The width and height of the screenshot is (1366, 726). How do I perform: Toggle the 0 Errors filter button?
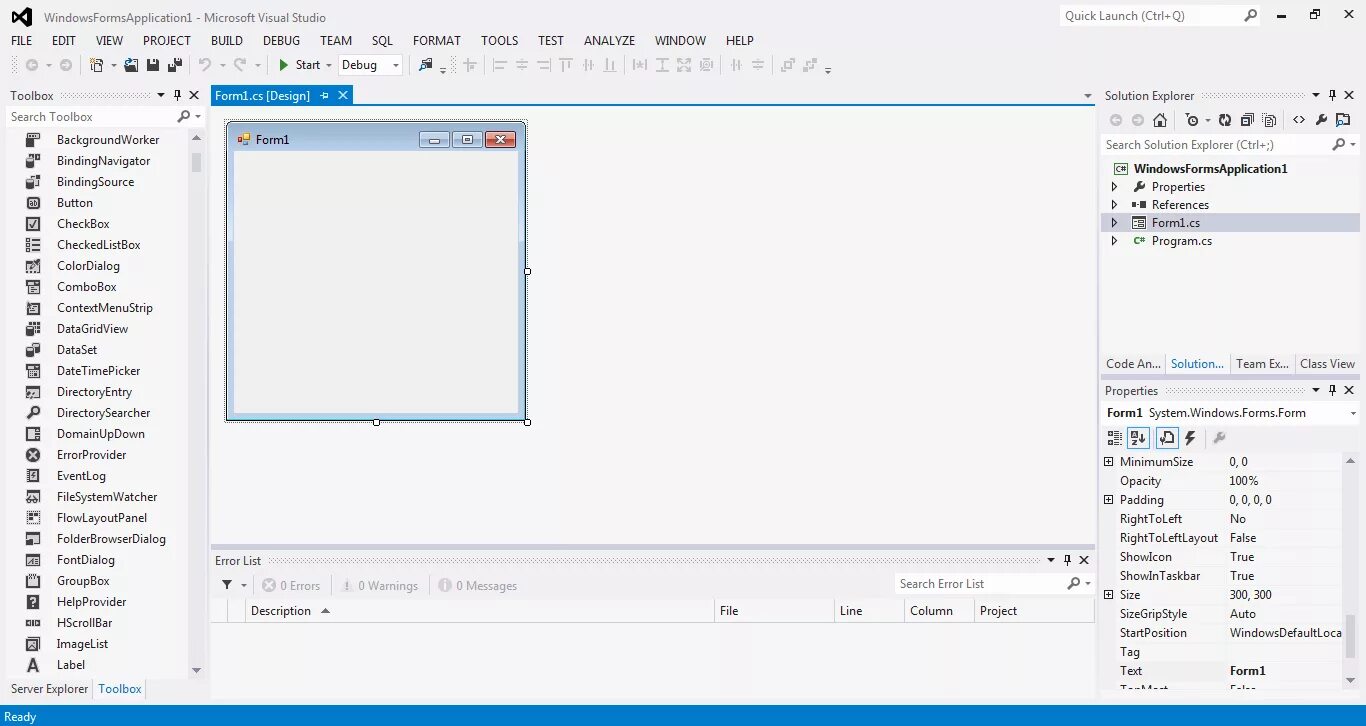pos(291,585)
